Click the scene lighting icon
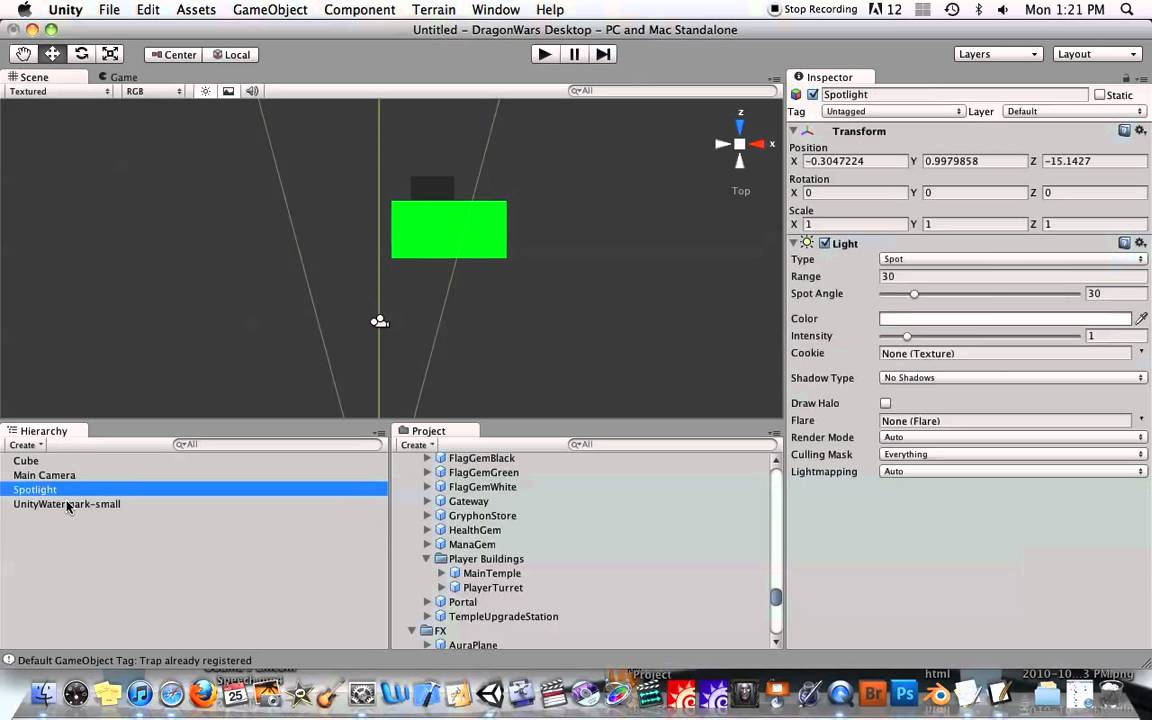Screen dimensions: 1152x720 point(205,91)
